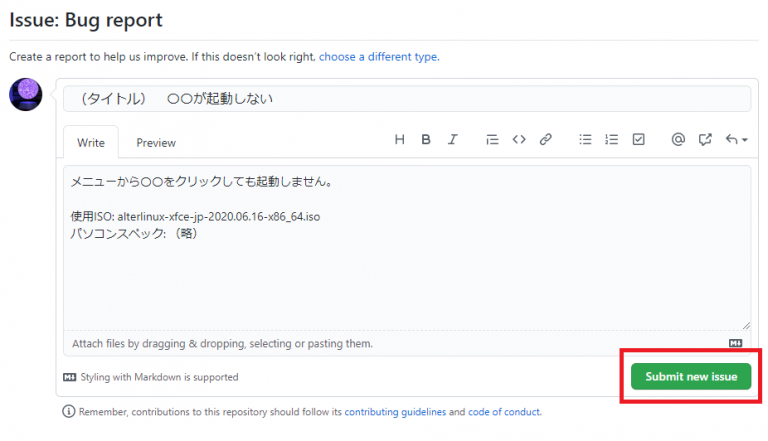The width and height of the screenshot is (768, 441).
Task: Reference an issue or pull request
Action: pyautogui.click(x=704, y=140)
